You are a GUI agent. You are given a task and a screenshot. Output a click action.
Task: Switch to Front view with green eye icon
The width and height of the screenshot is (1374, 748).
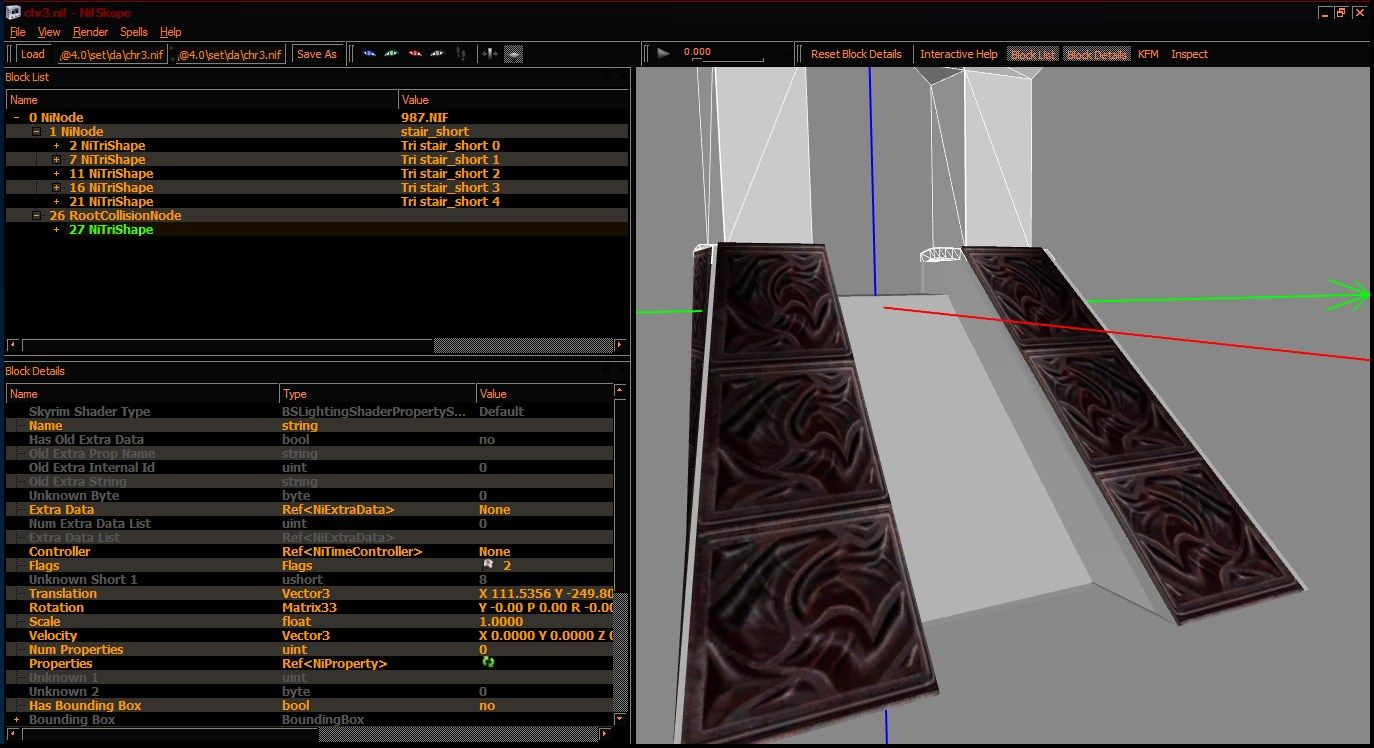click(391, 54)
